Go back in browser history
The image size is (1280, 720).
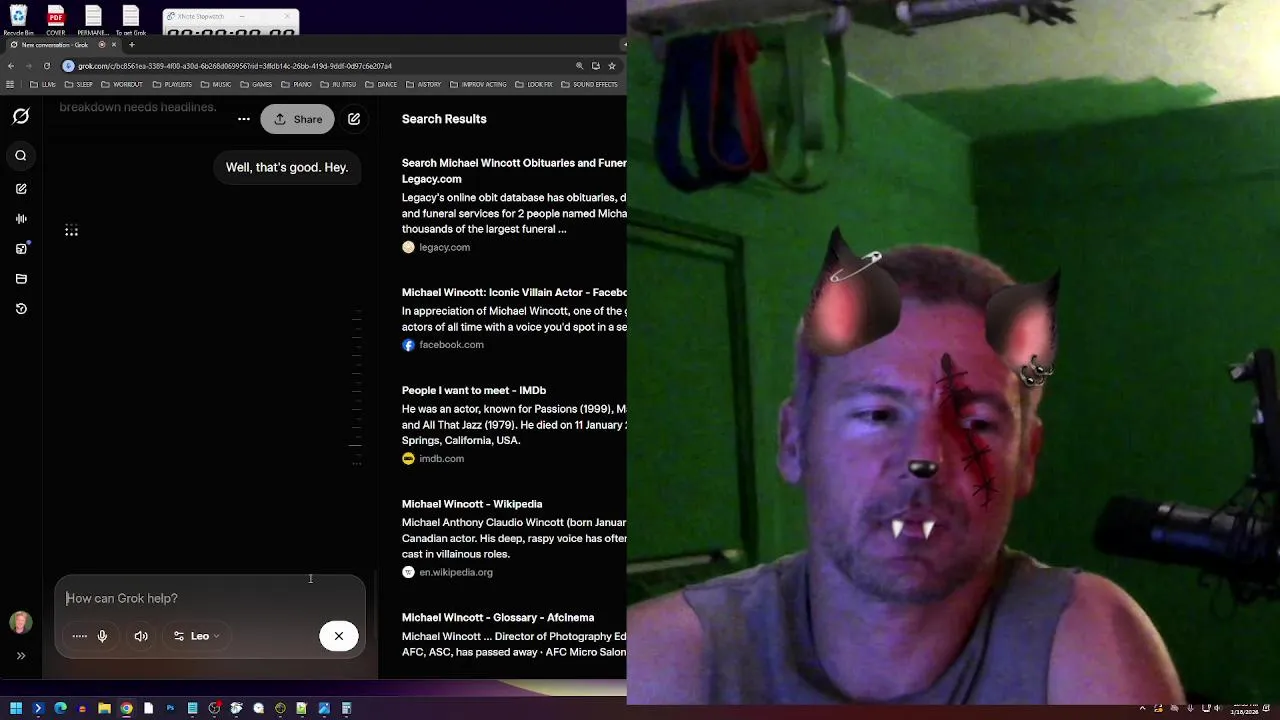[x=11, y=66]
